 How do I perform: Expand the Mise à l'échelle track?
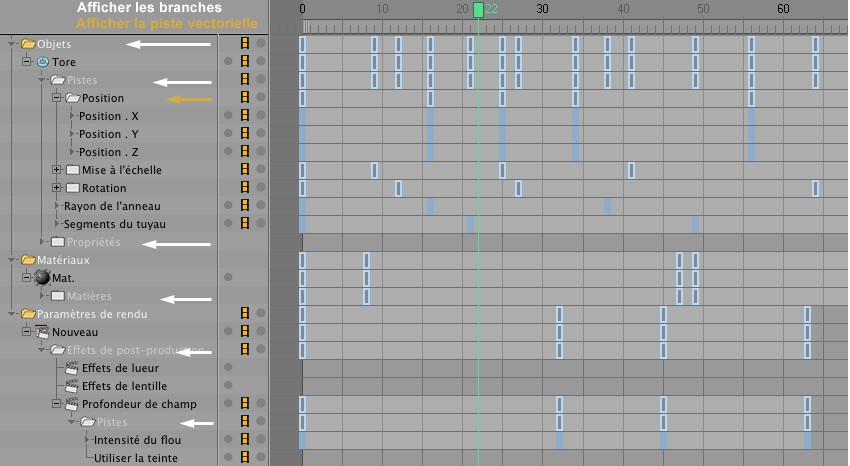(x=57, y=170)
